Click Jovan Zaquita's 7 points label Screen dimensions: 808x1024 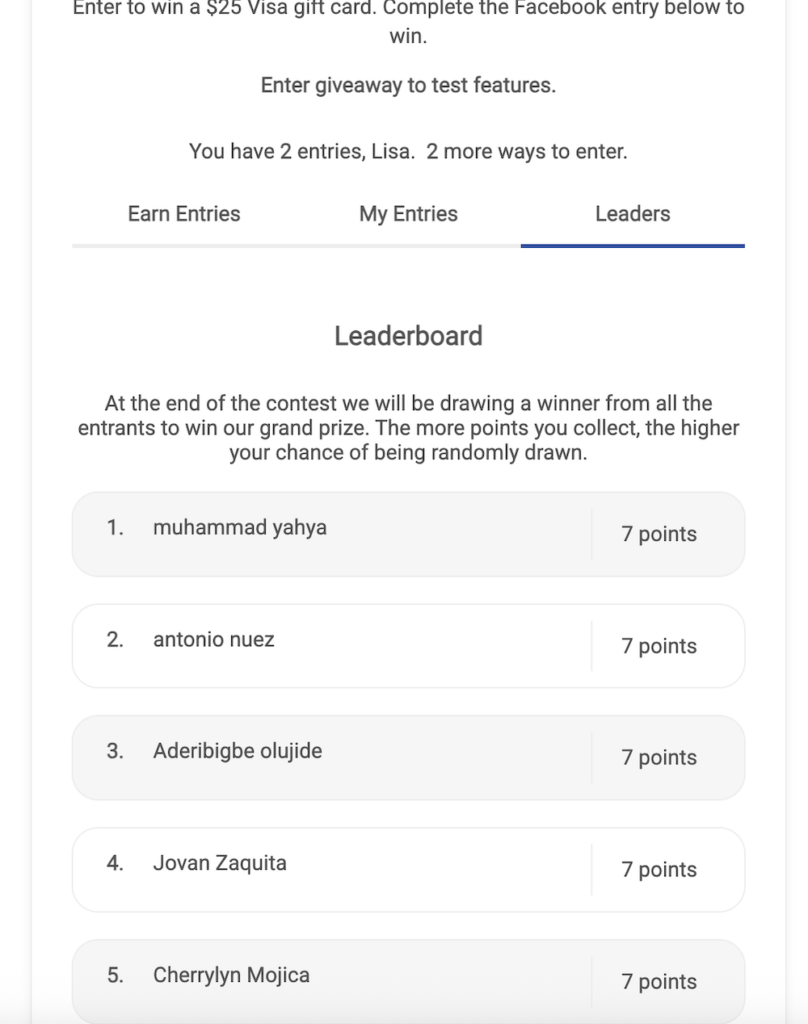click(659, 870)
